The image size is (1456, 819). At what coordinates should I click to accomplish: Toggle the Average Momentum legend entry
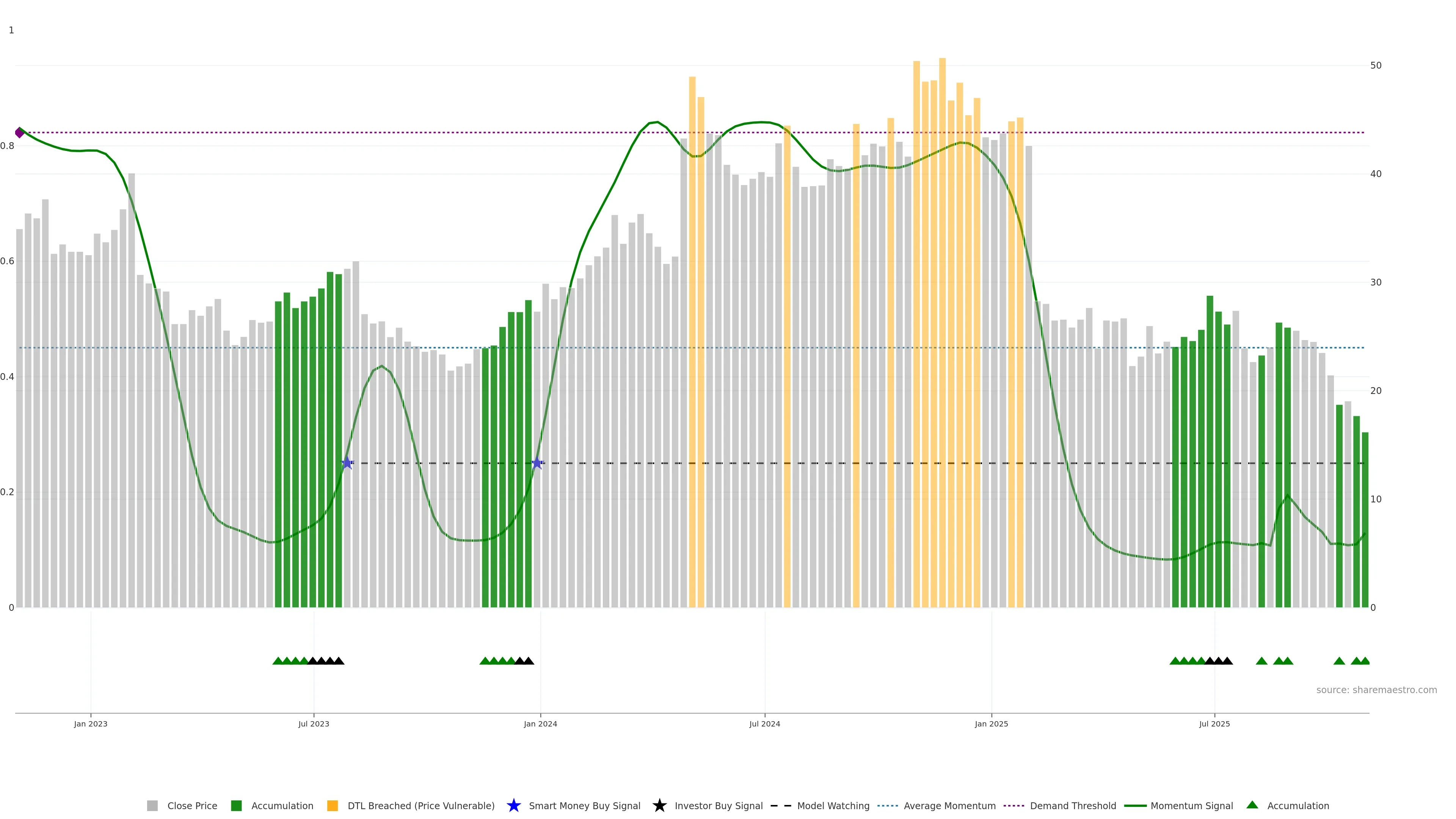(949, 806)
